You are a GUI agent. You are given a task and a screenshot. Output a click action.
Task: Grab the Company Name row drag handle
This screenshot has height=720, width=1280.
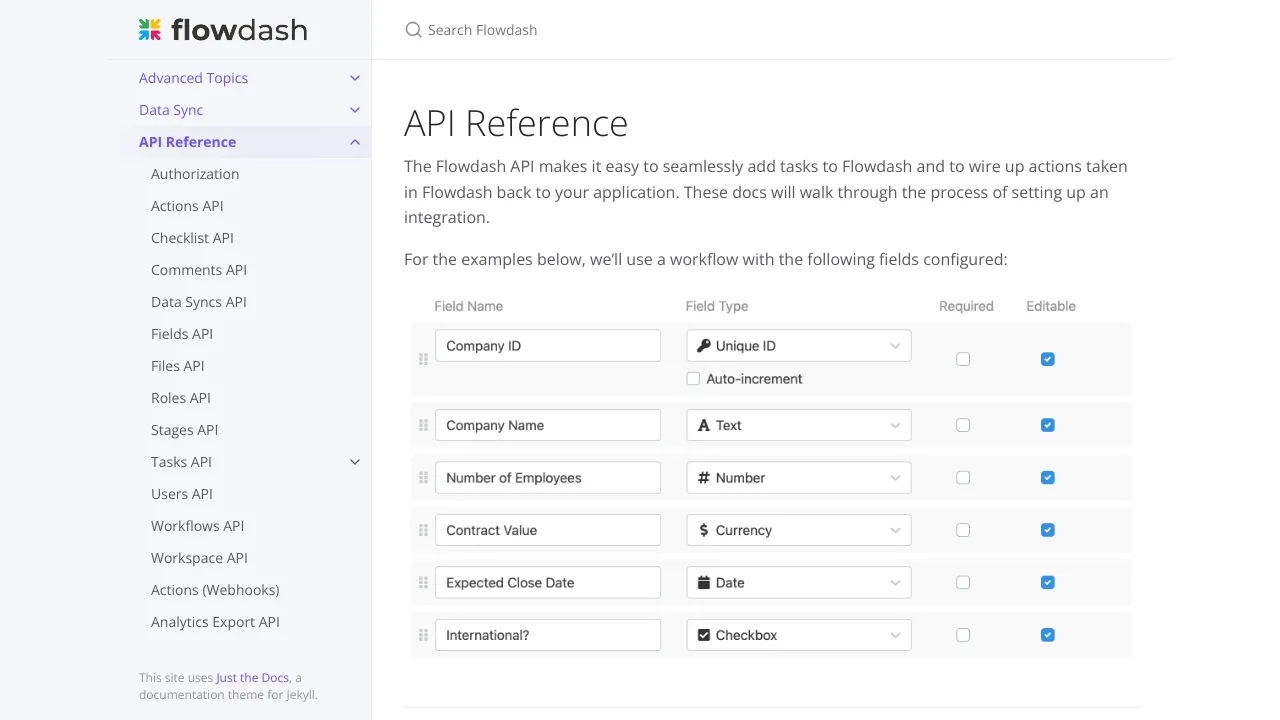point(423,425)
